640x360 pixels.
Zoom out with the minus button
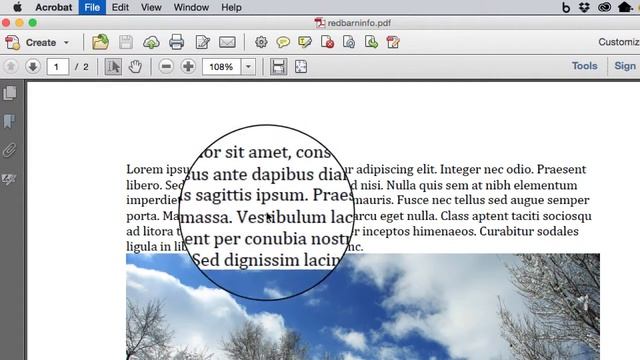click(x=166, y=67)
